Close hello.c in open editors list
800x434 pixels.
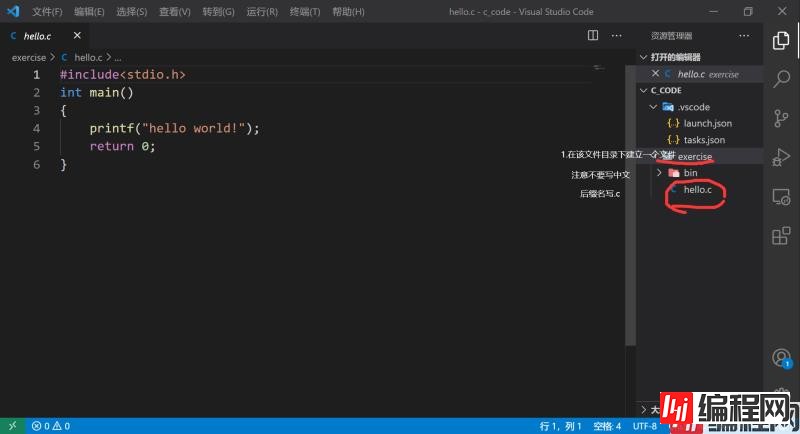[656, 74]
